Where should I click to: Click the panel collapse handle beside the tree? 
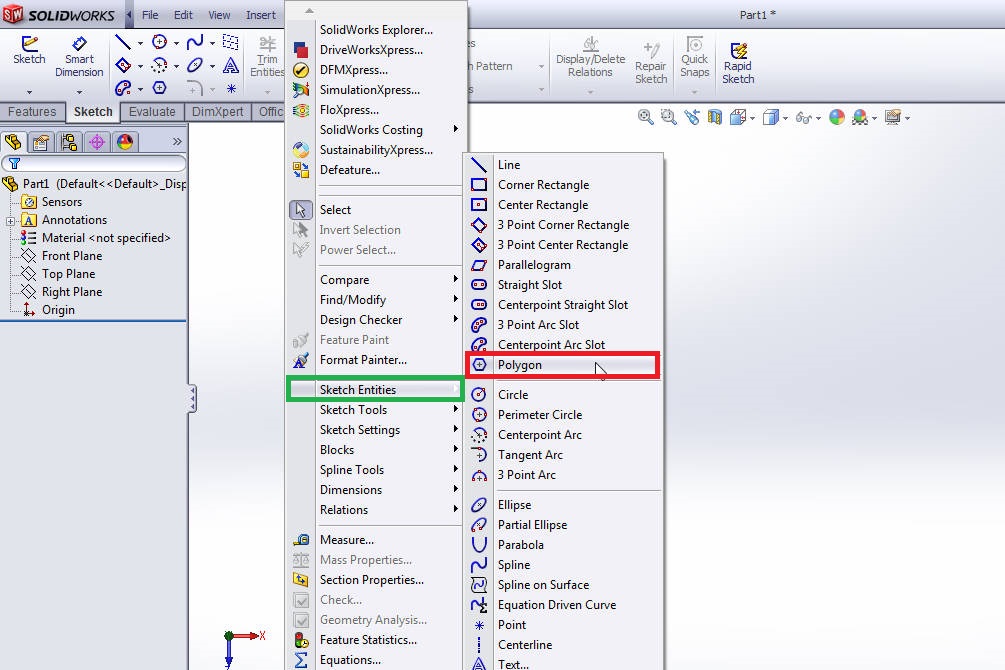tap(192, 399)
